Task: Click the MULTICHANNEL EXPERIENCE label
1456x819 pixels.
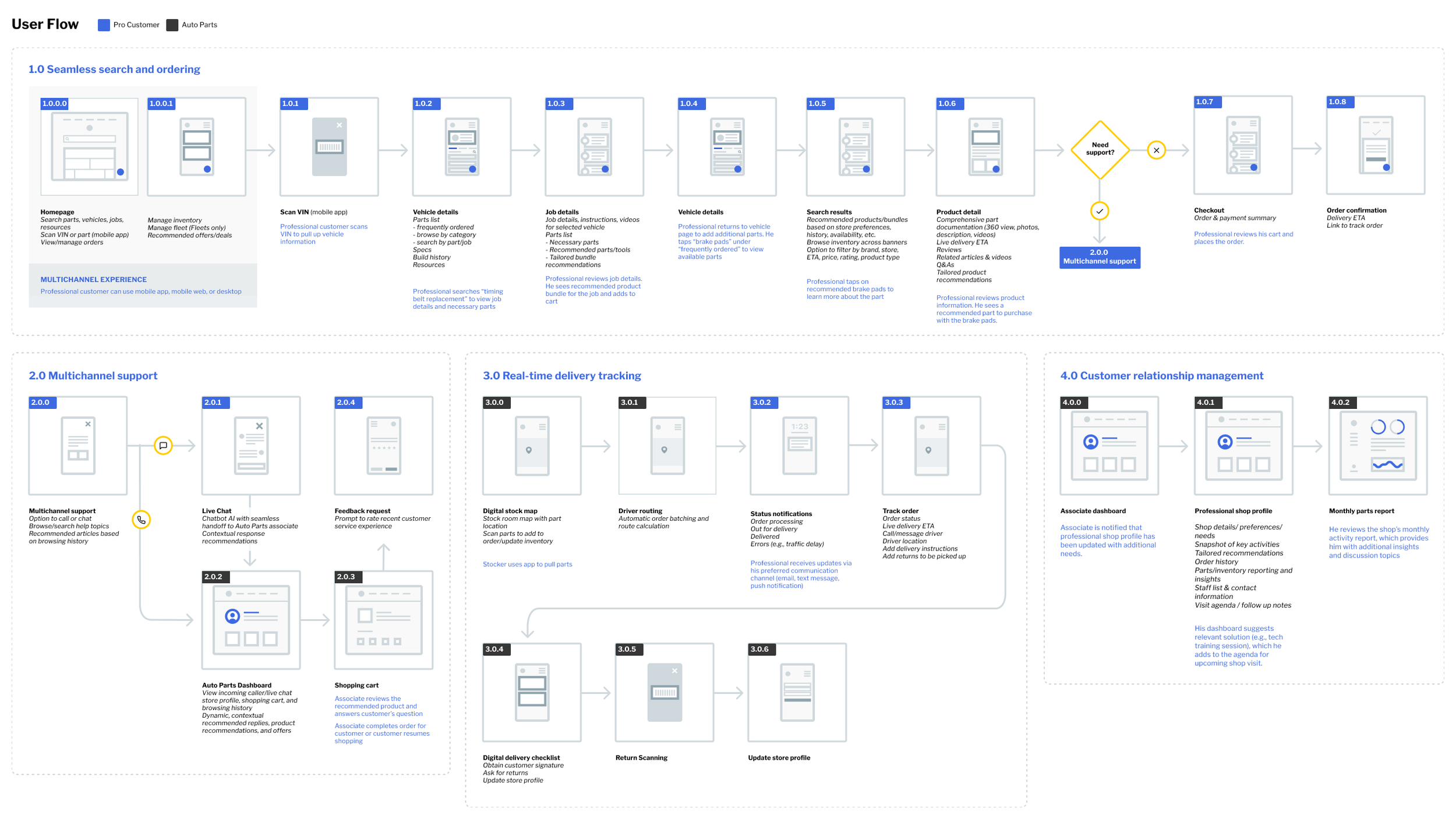Action: click(x=93, y=280)
